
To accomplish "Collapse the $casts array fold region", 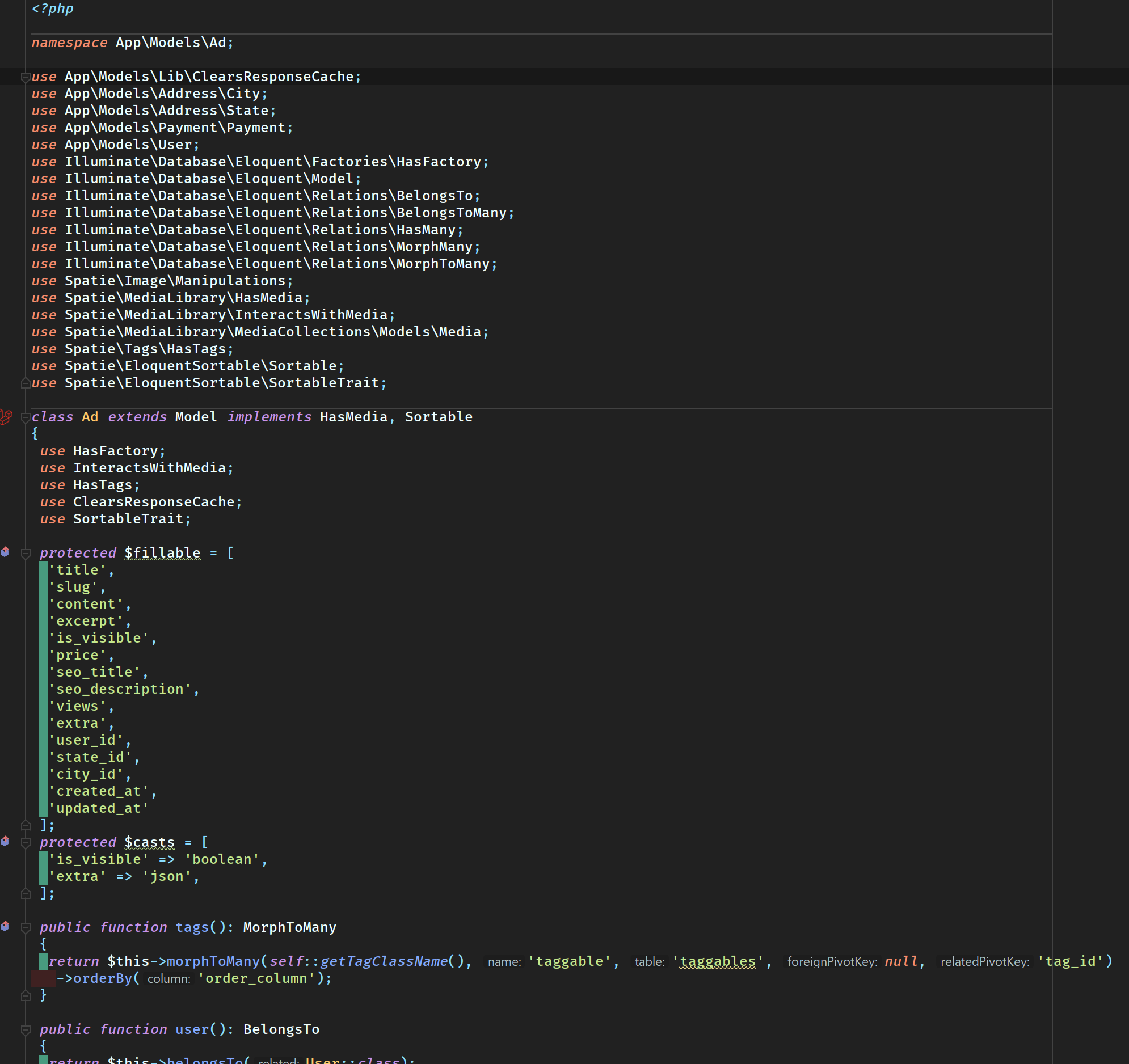I will (25, 842).
